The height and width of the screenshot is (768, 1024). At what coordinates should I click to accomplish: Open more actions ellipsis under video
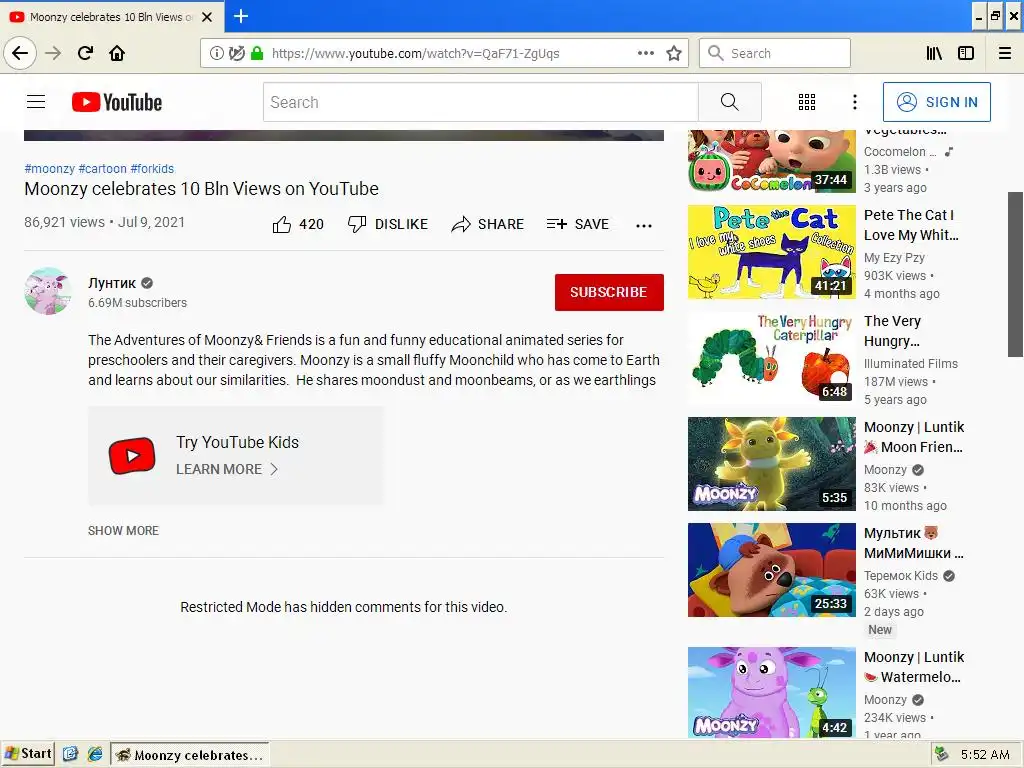coord(644,225)
